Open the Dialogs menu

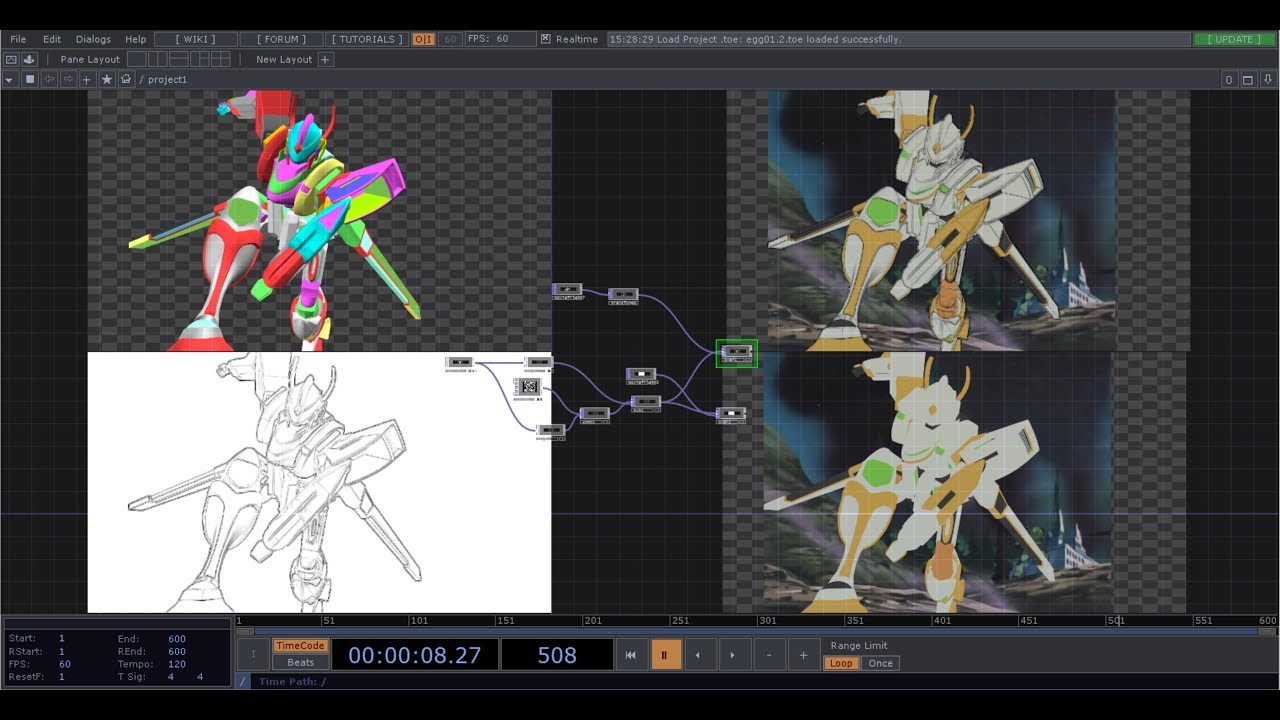pos(93,39)
